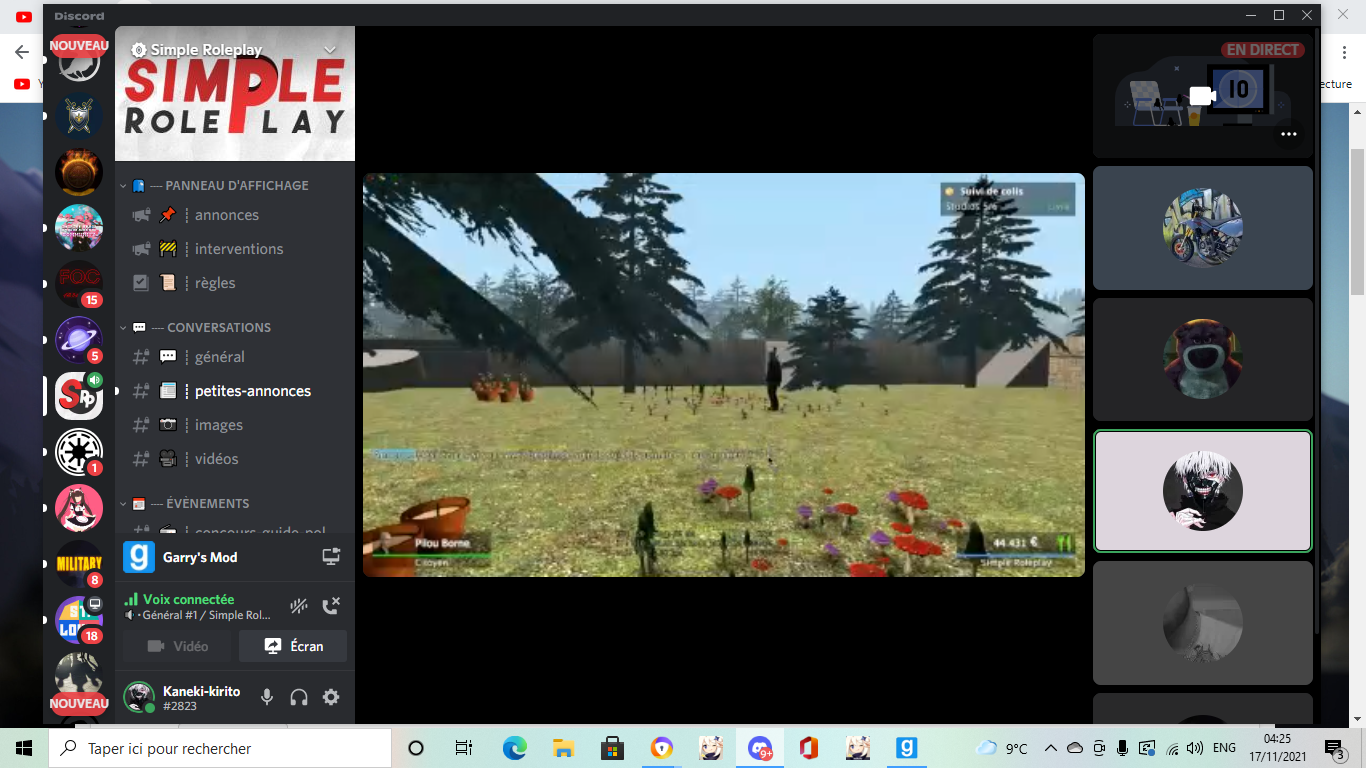The height and width of the screenshot is (768, 1366).
Task: Toggle noise suppression in voice panel
Action: [x=298, y=606]
